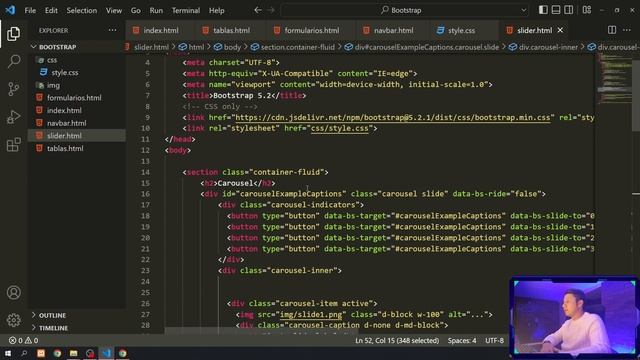Image resolution: width=640 pixels, height=360 pixels.
Task: Open command center dropdown chevron
Action: 524,10
